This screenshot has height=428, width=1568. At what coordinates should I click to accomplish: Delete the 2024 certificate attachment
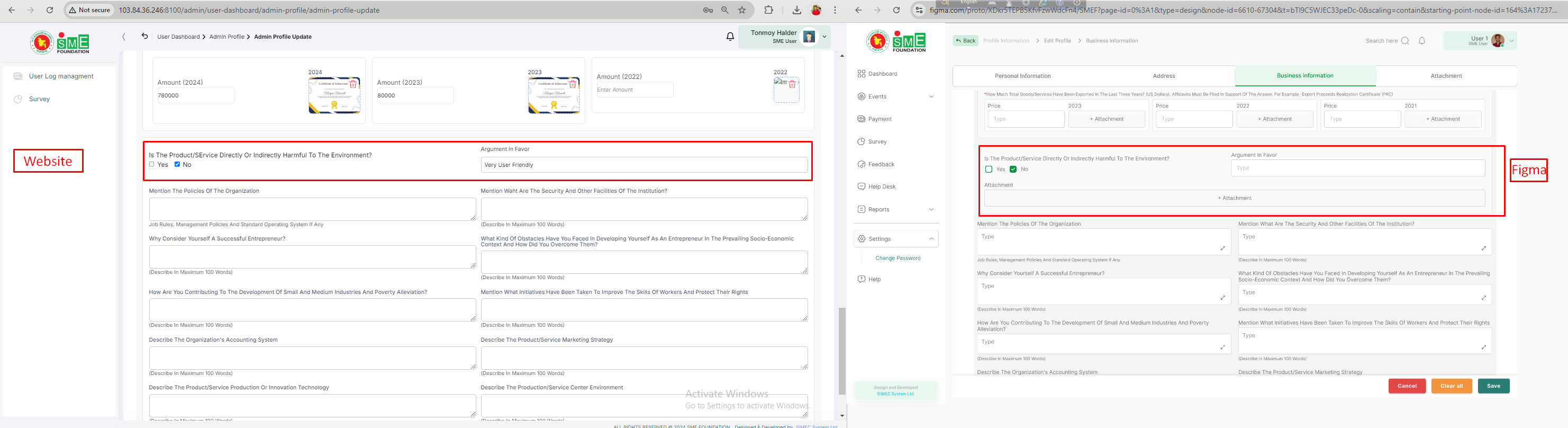pyautogui.click(x=353, y=84)
